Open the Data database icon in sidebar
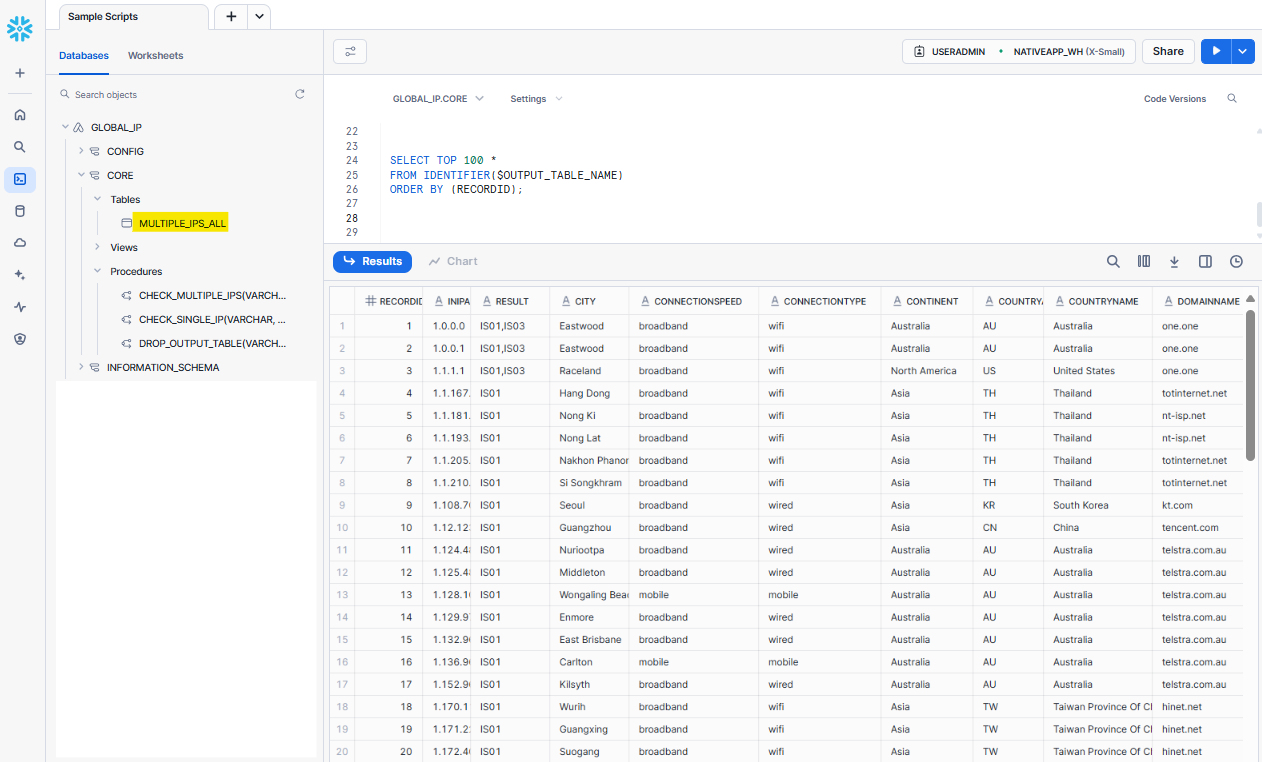 pos(20,211)
